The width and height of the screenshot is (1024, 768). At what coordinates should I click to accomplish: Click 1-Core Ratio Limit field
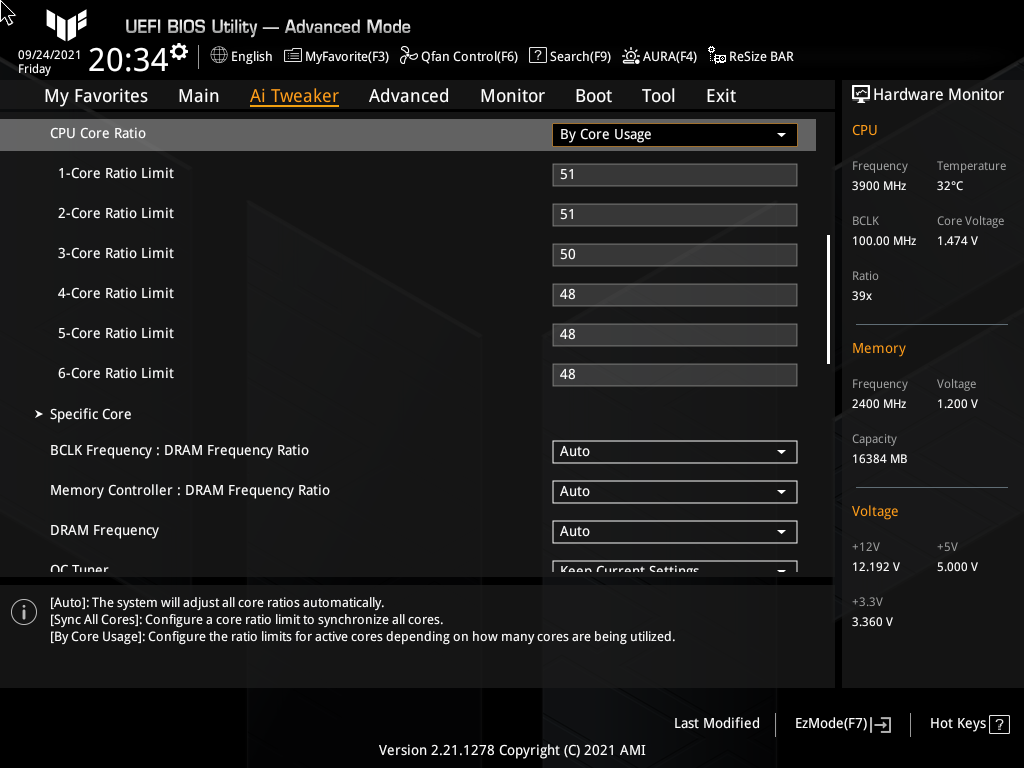pos(675,174)
